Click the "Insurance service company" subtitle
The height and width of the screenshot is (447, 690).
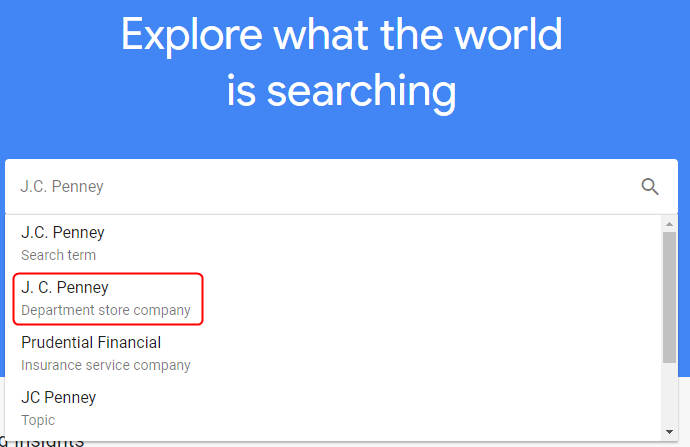tap(106, 365)
